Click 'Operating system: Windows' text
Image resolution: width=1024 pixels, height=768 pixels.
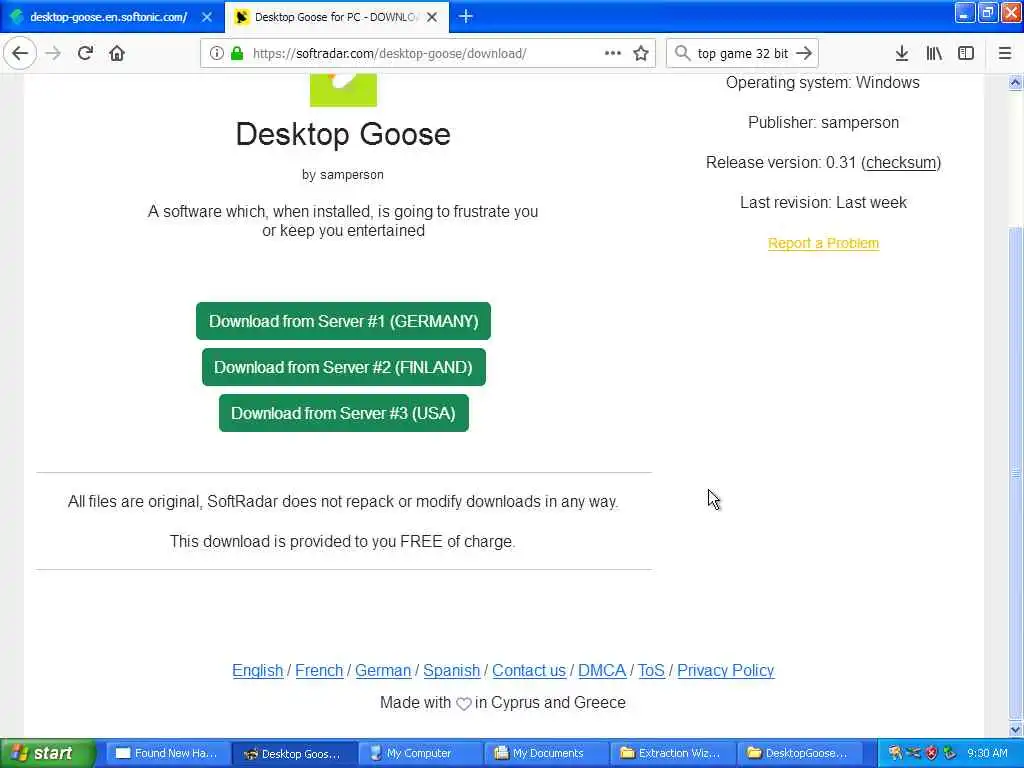(823, 82)
